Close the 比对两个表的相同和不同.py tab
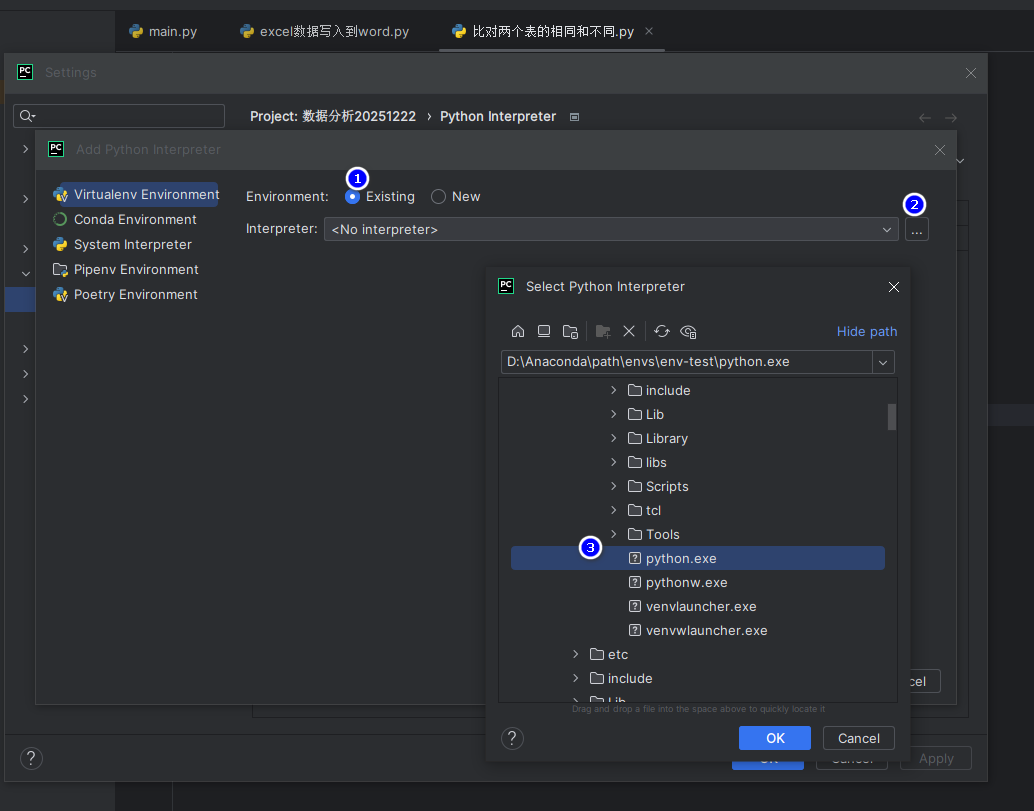 pos(649,31)
